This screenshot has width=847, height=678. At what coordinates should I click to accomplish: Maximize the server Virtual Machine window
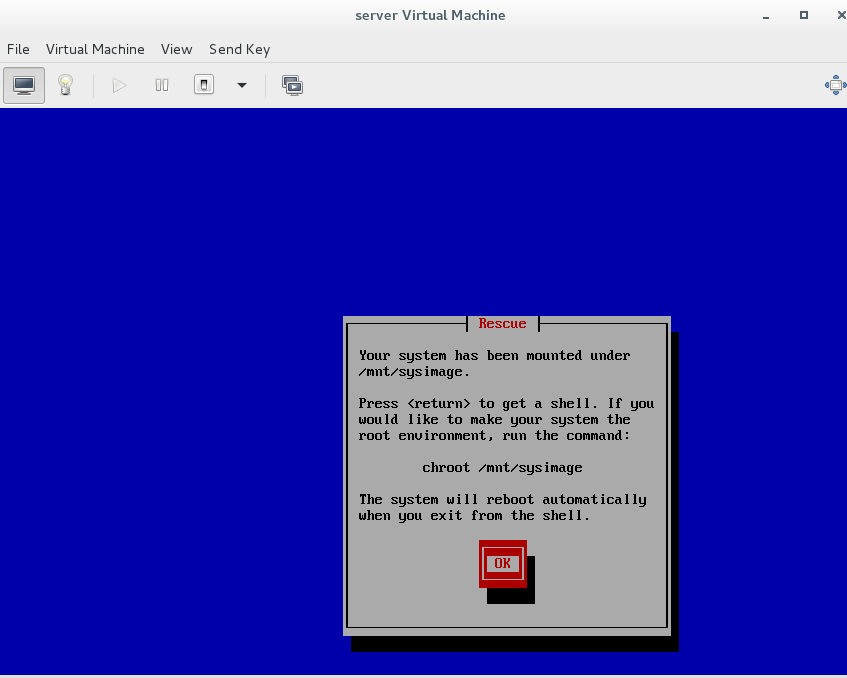804,15
